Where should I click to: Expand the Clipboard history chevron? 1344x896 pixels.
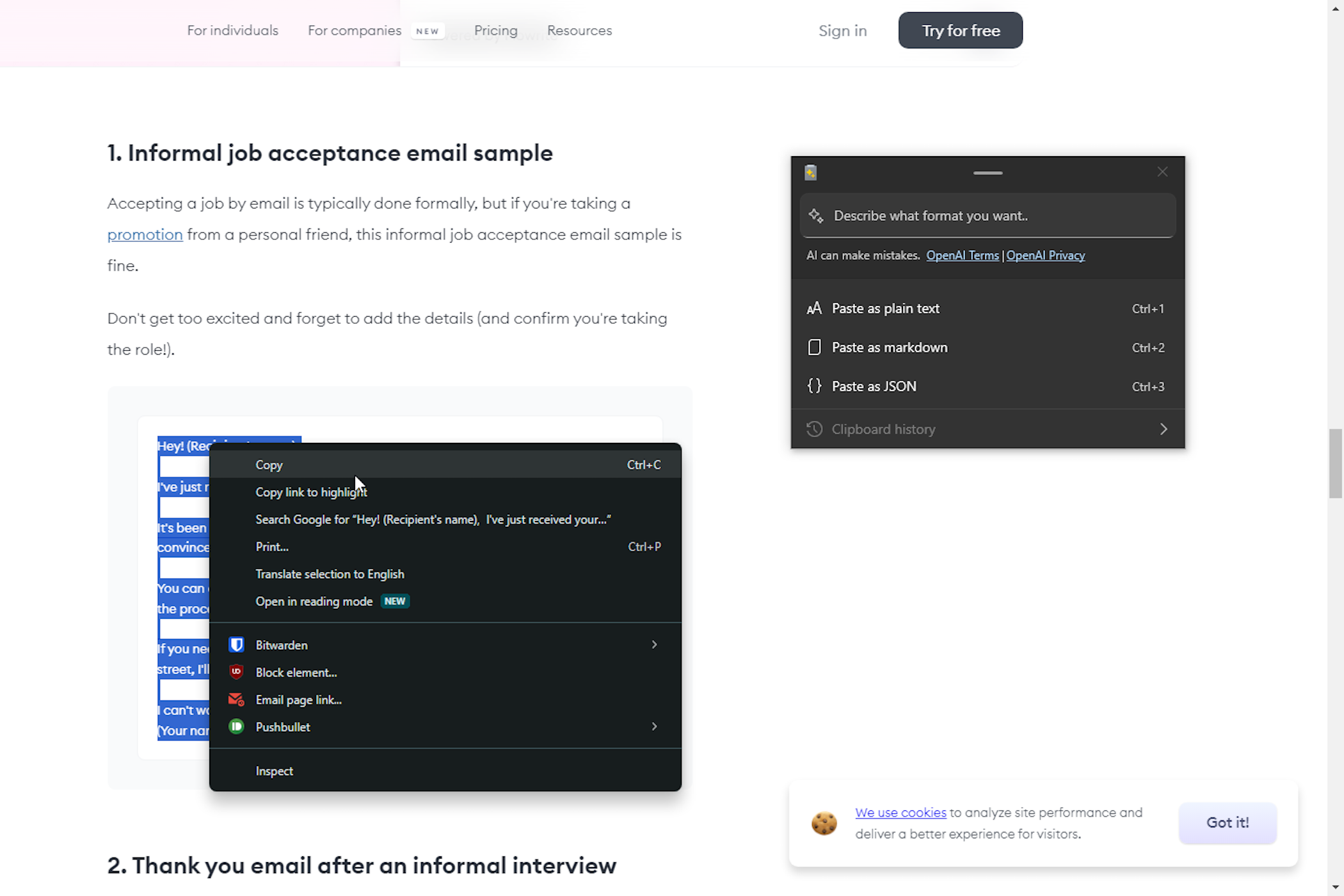1164,429
